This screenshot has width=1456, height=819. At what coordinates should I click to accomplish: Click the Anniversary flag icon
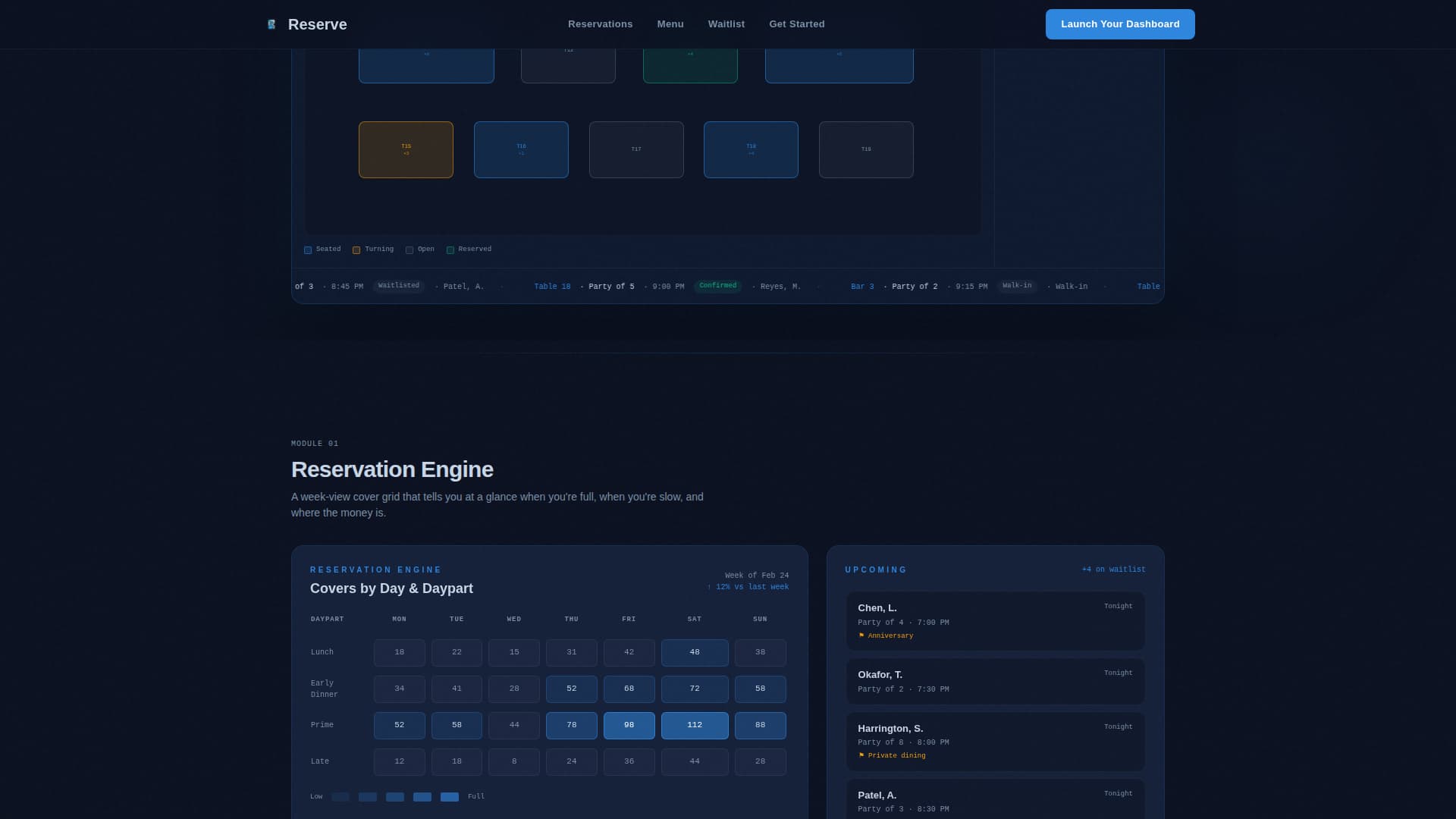(861, 635)
